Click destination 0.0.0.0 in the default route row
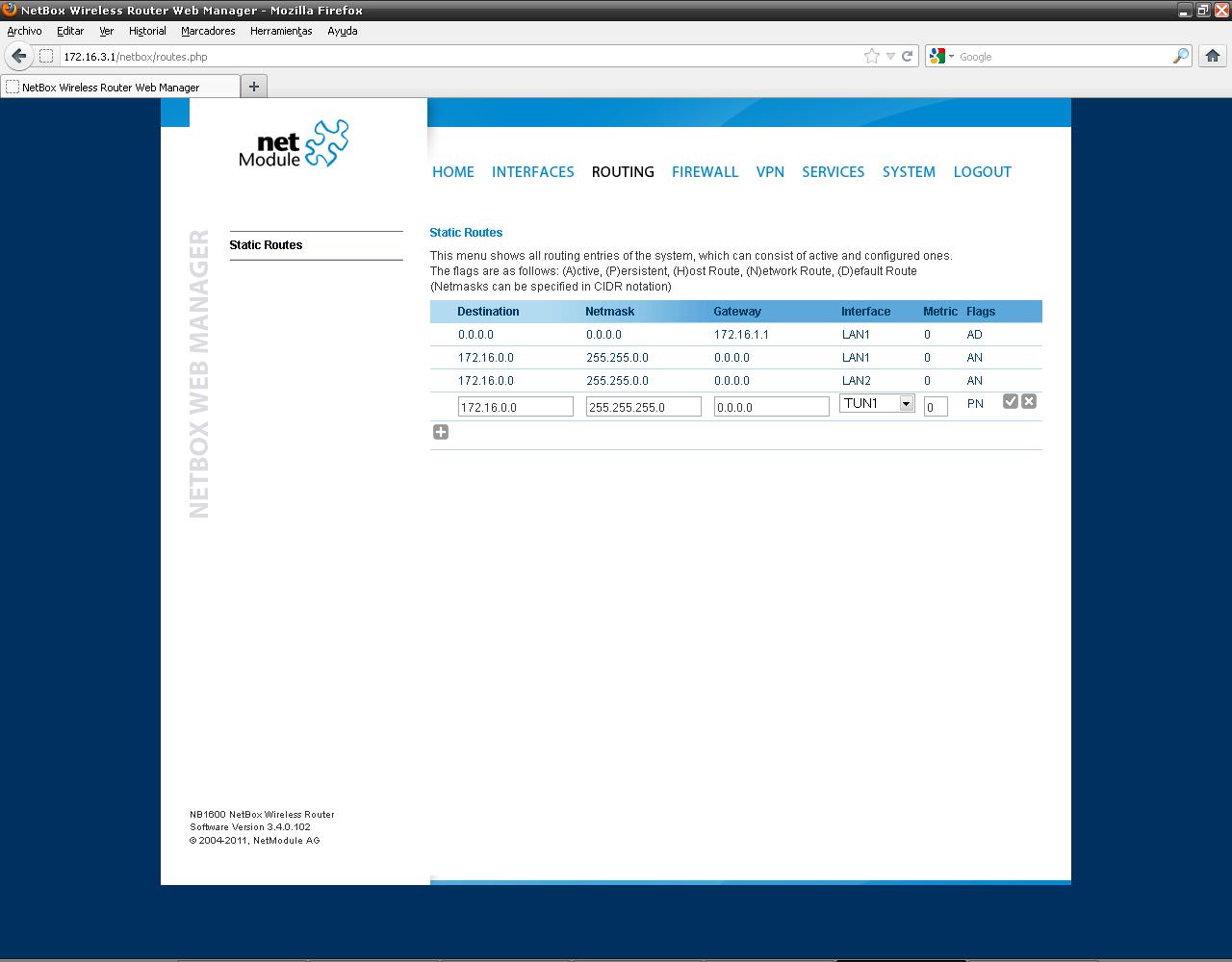Screen dimensions: 1232x962 coord(475,335)
